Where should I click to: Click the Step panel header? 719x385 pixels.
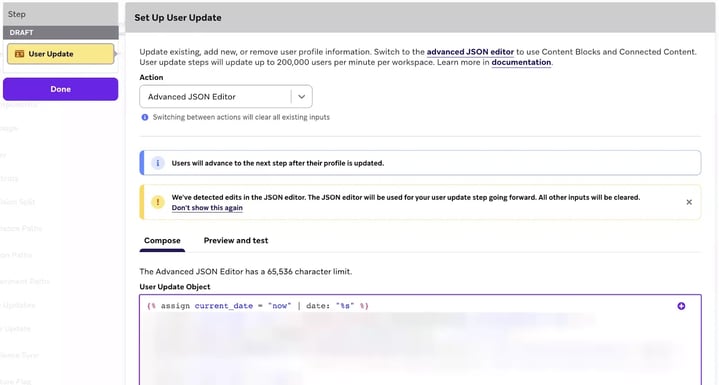[61, 14]
